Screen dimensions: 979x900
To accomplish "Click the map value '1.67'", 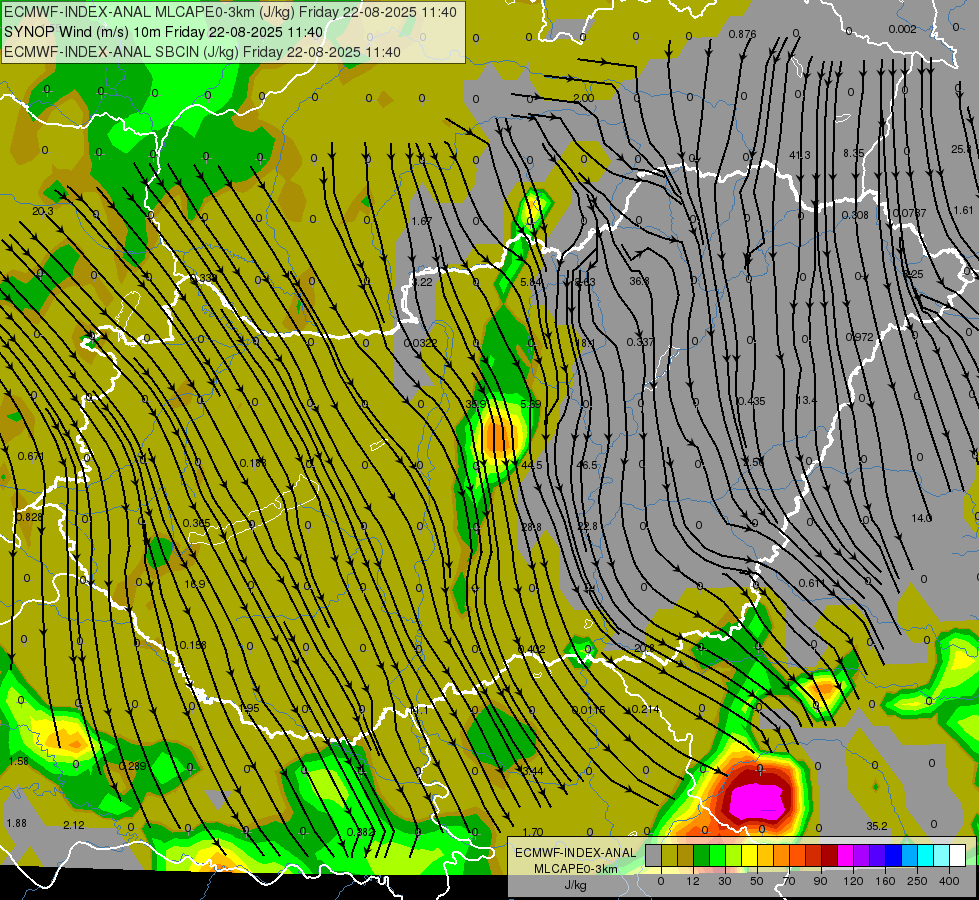I will tap(421, 221).
